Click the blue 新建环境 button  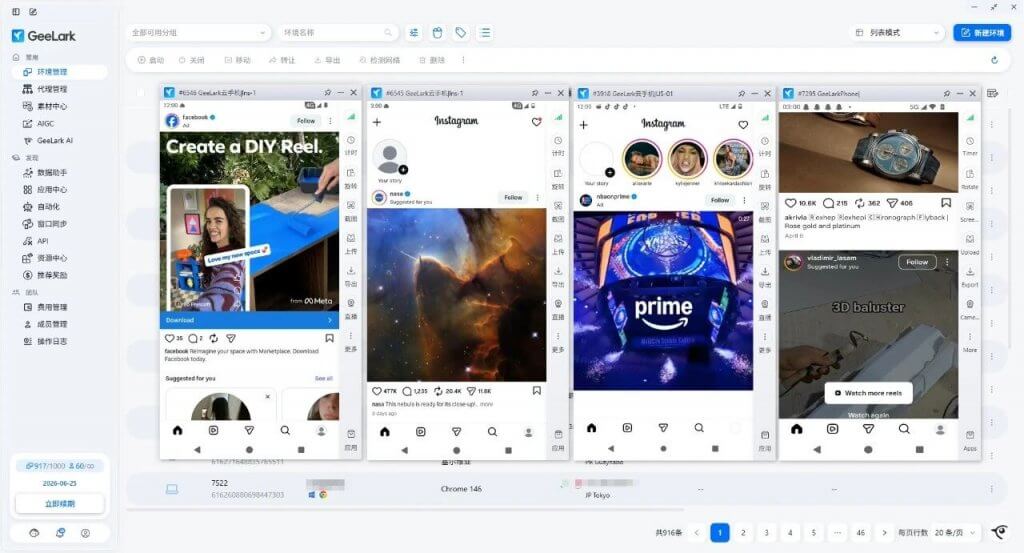coord(981,33)
